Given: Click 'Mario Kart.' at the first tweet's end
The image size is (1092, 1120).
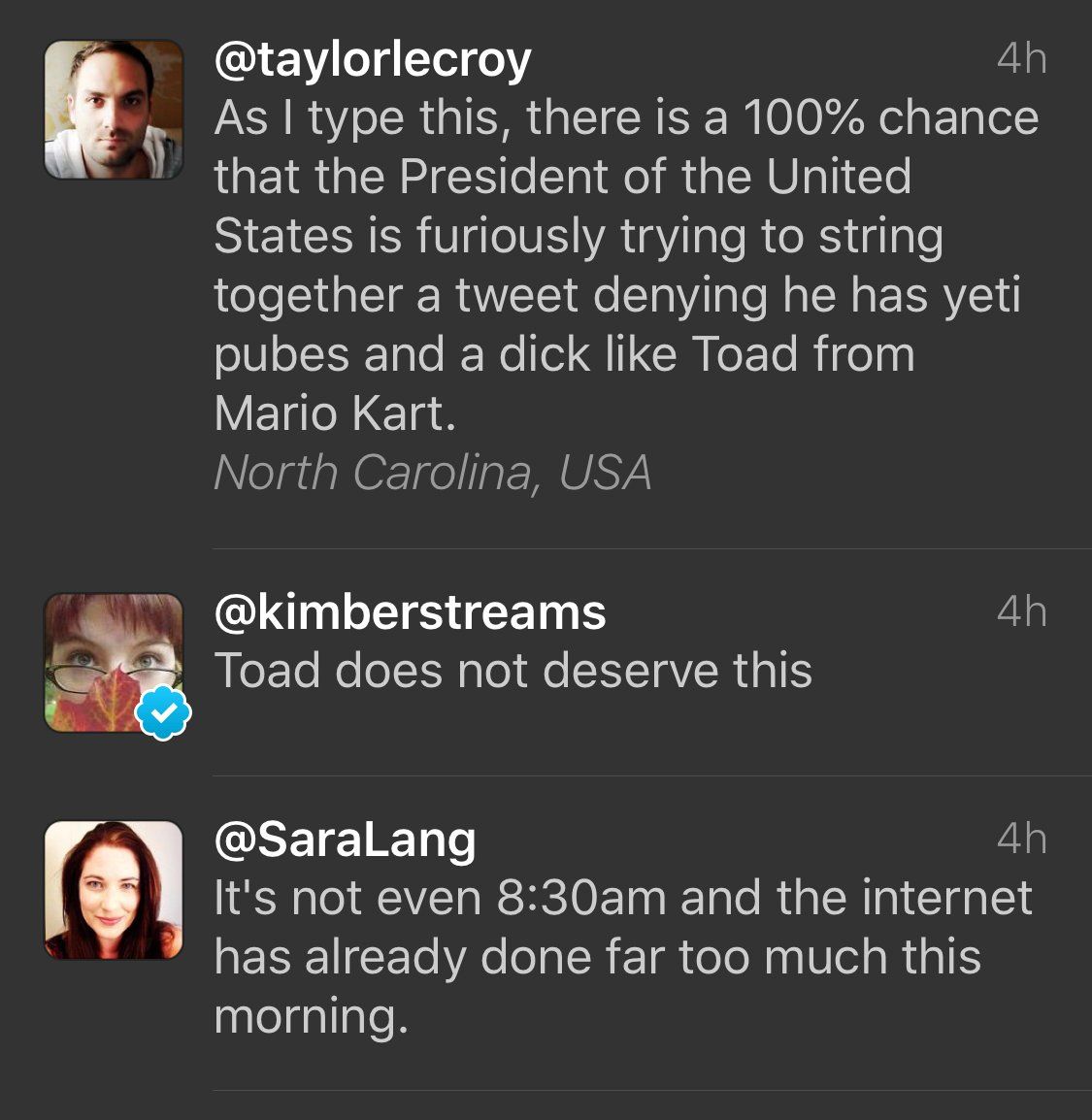Looking at the screenshot, I should 335,413.
